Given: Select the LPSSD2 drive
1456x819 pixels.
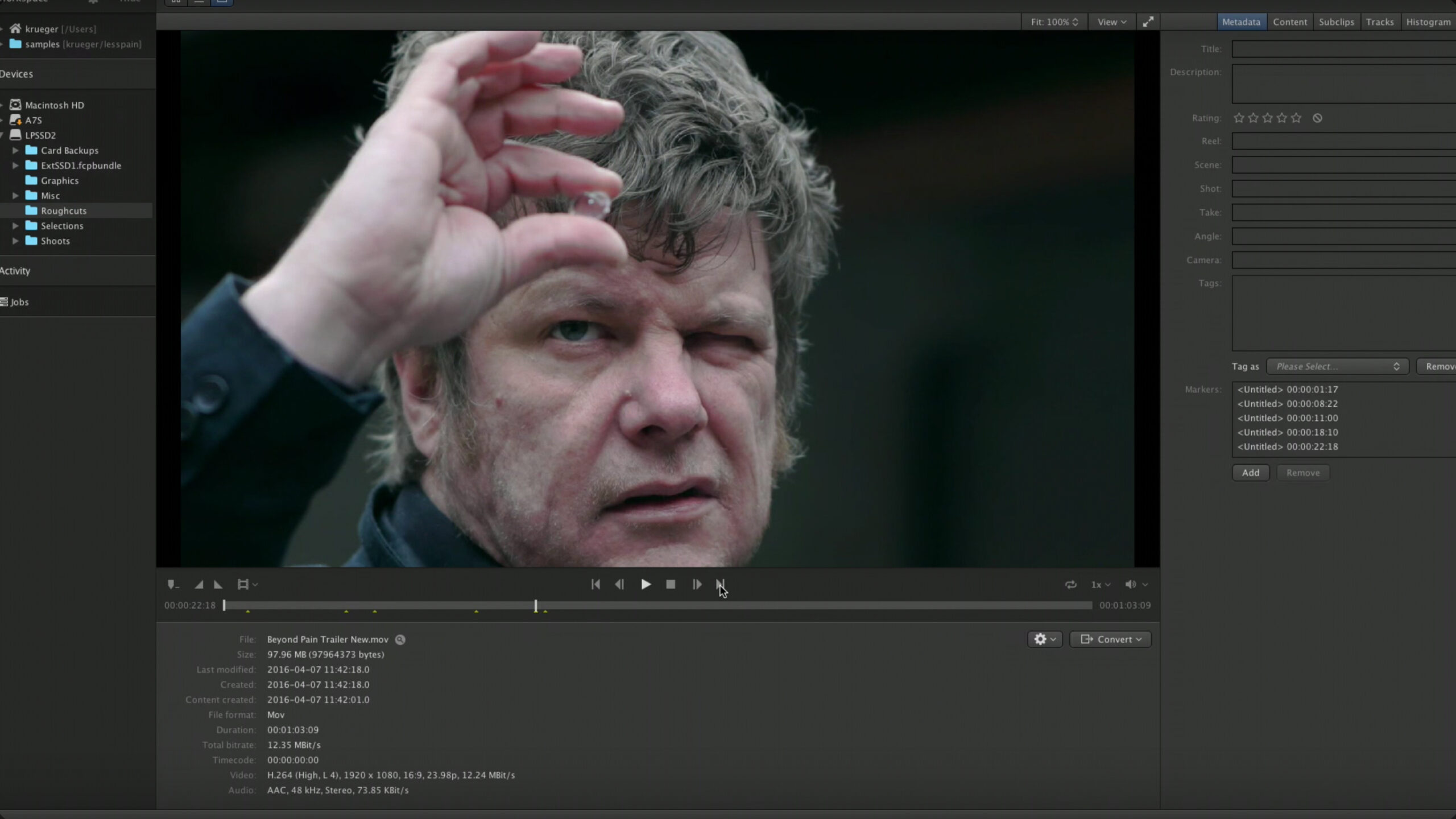Looking at the screenshot, I should [x=40, y=135].
